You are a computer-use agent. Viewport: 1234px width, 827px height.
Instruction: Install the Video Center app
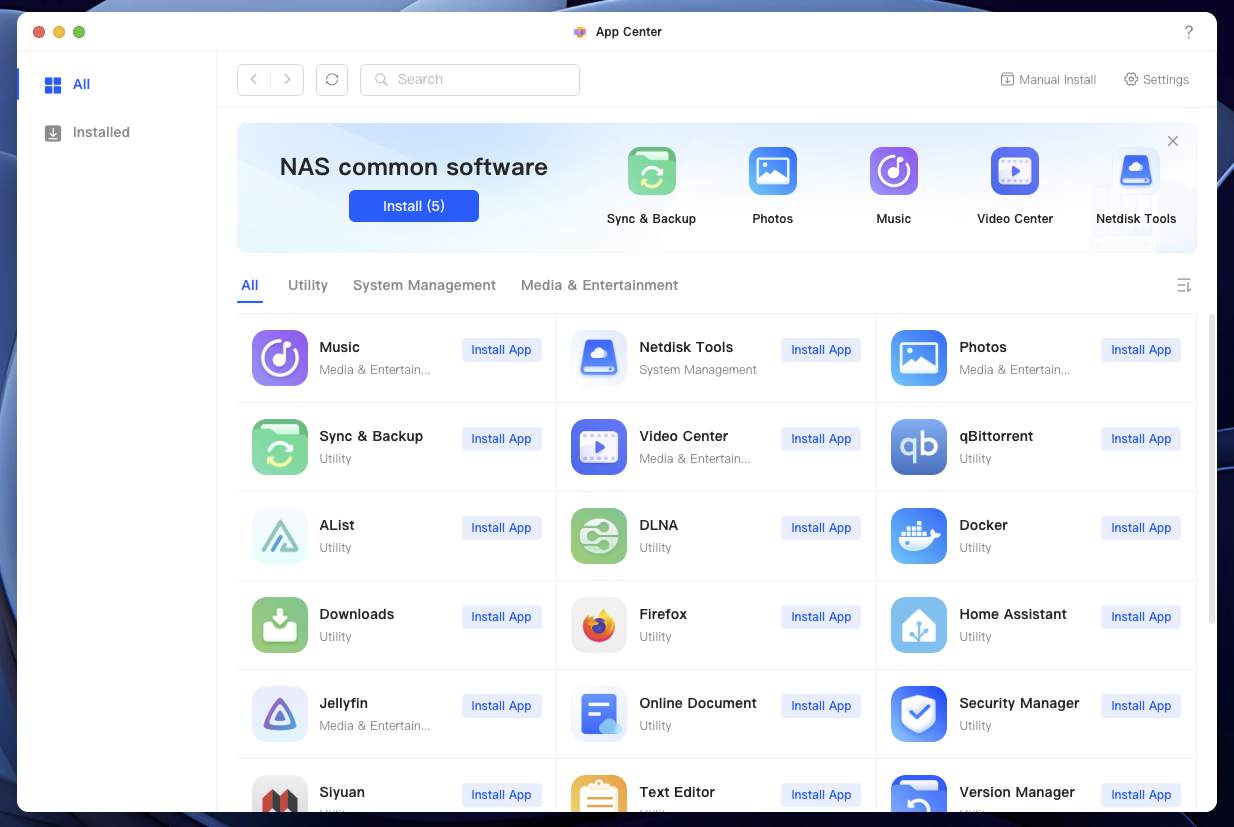pos(821,439)
